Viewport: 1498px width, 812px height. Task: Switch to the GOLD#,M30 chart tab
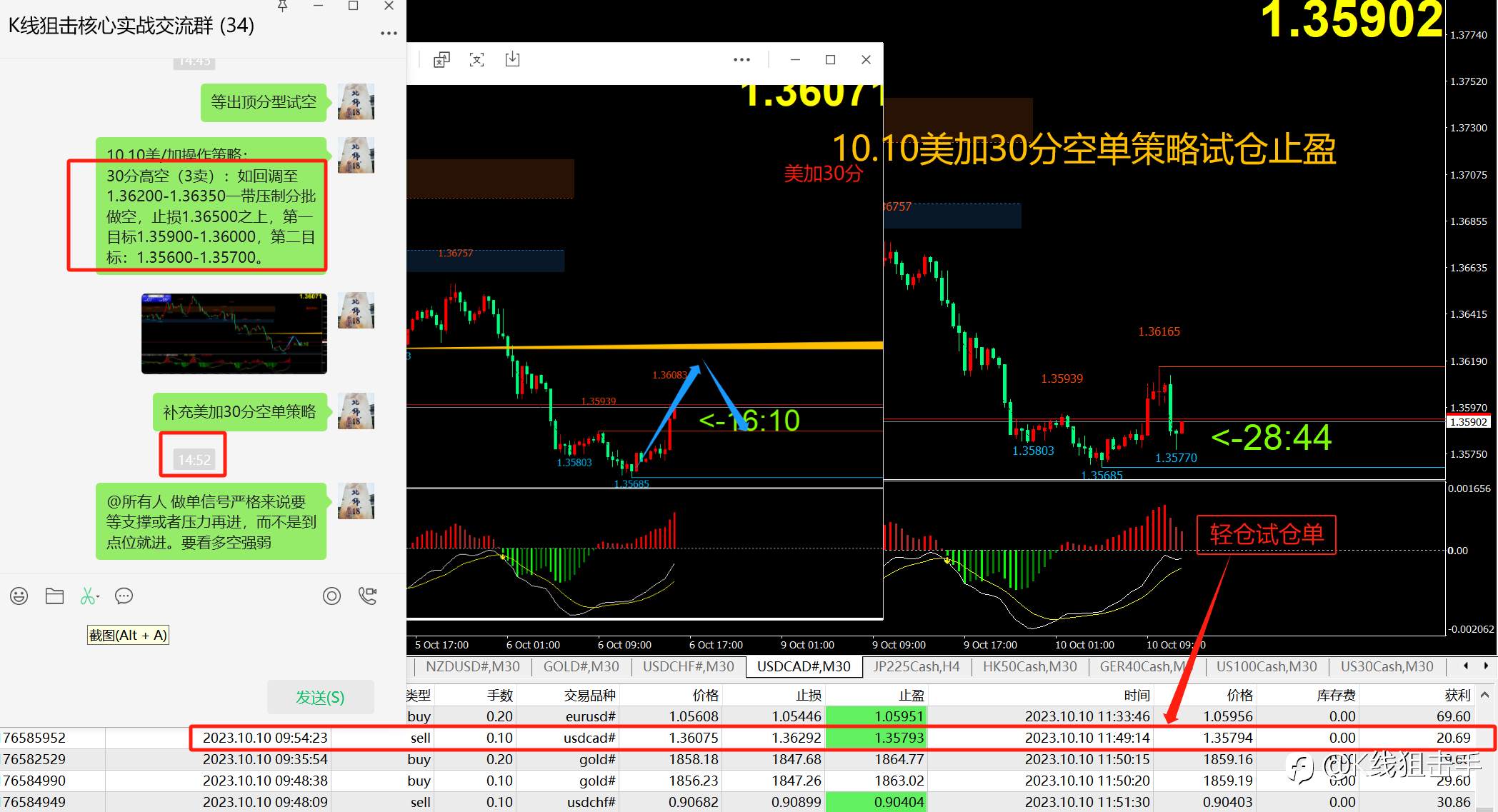(581, 666)
